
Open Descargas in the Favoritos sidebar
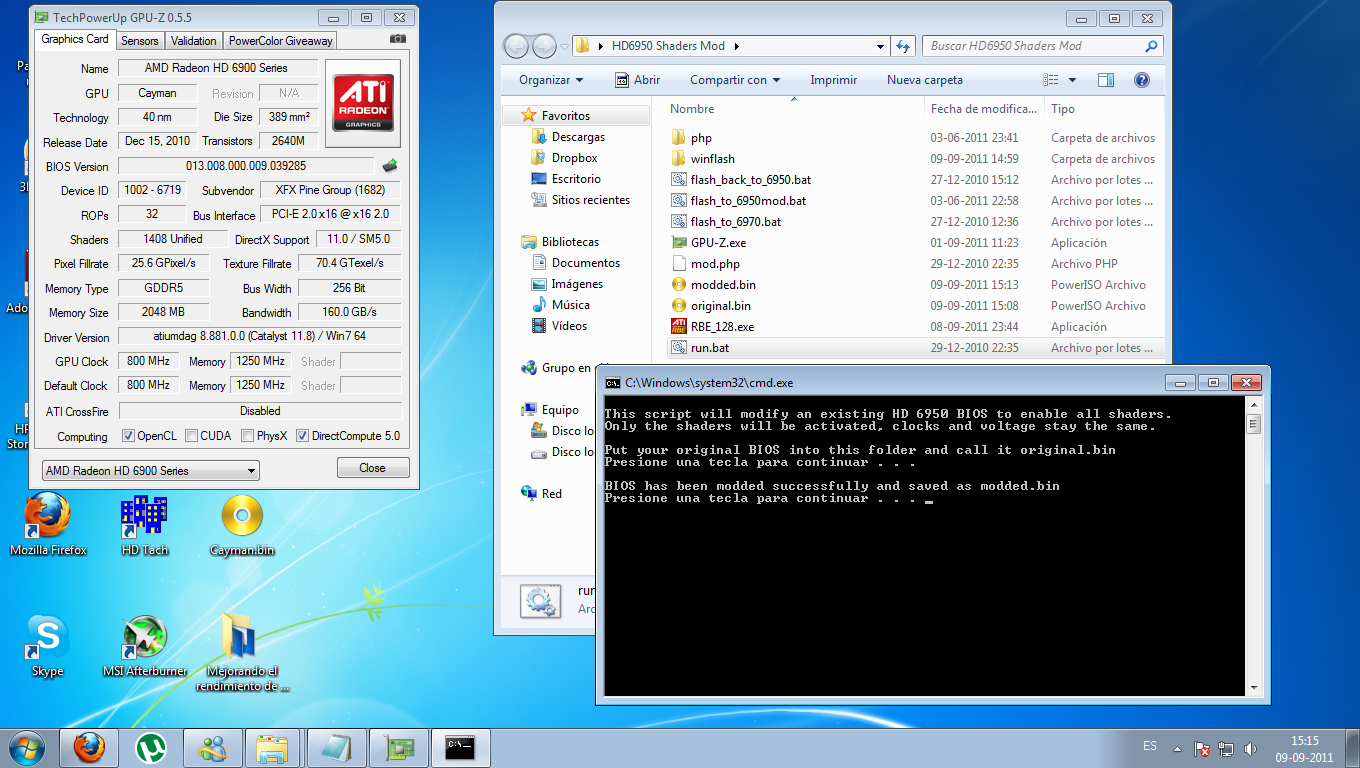pyautogui.click(x=578, y=137)
